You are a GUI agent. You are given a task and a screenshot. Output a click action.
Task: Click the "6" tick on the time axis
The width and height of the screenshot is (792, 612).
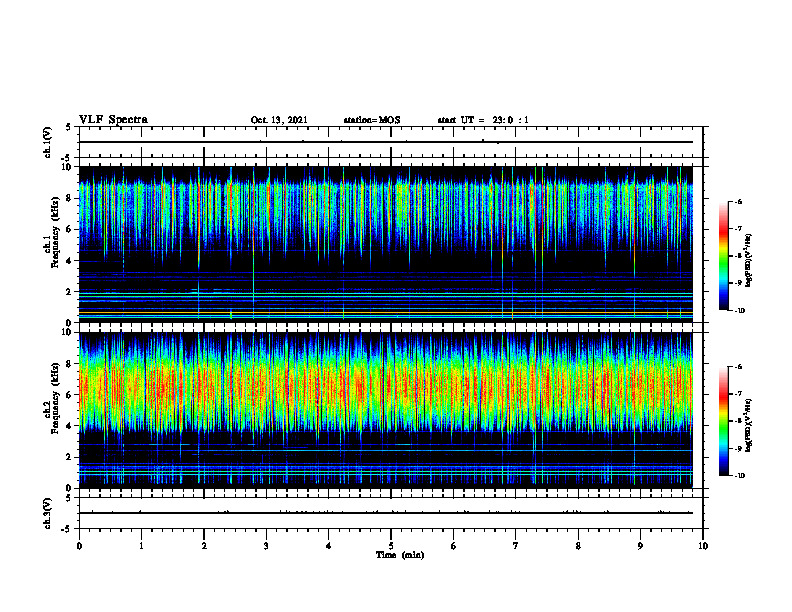pyautogui.click(x=454, y=546)
